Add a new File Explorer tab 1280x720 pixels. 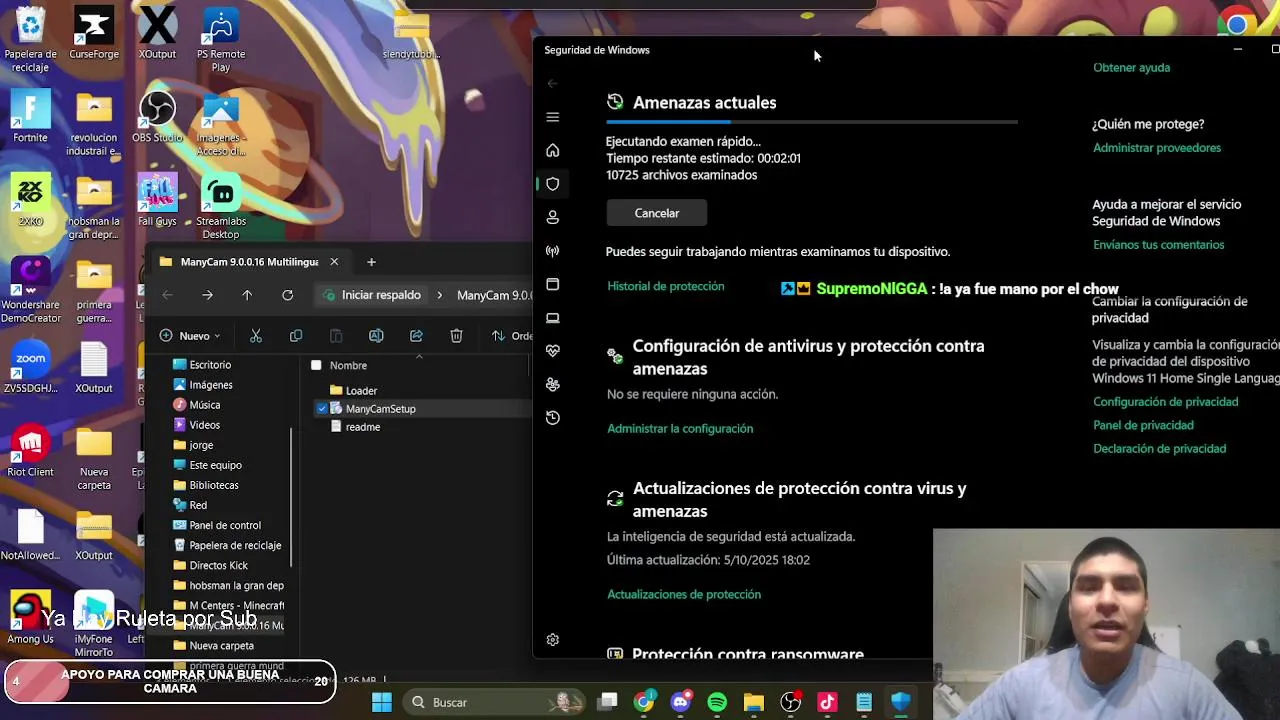tap(371, 262)
